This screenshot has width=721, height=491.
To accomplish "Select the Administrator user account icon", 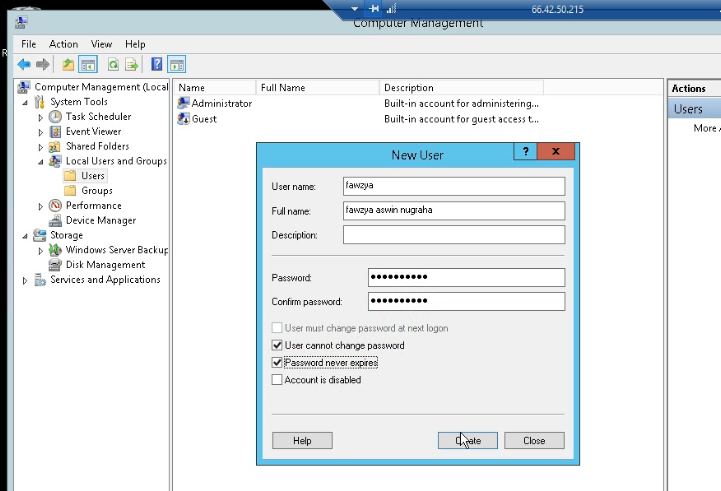I will click(x=184, y=103).
